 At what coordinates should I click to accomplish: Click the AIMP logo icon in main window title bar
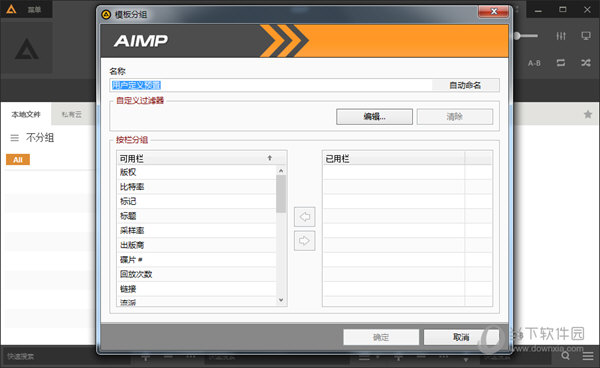(11, 9)
